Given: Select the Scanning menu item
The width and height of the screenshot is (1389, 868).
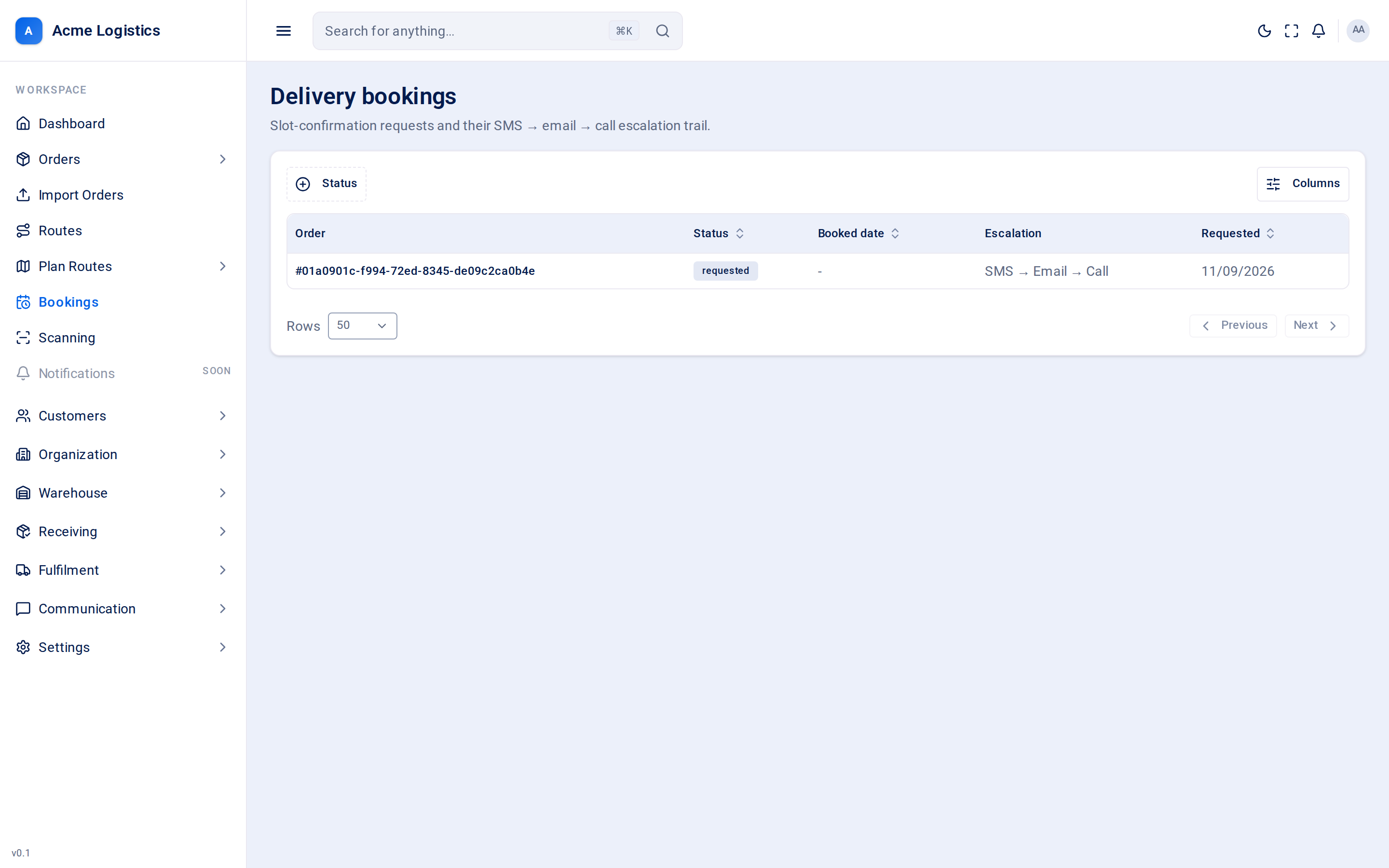Looking at the screenshot, I should click(x=123, y=338).
